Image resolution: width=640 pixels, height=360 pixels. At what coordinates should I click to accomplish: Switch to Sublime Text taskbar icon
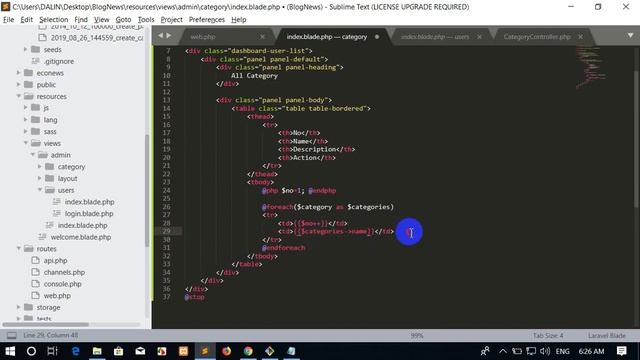coord(205,351)
